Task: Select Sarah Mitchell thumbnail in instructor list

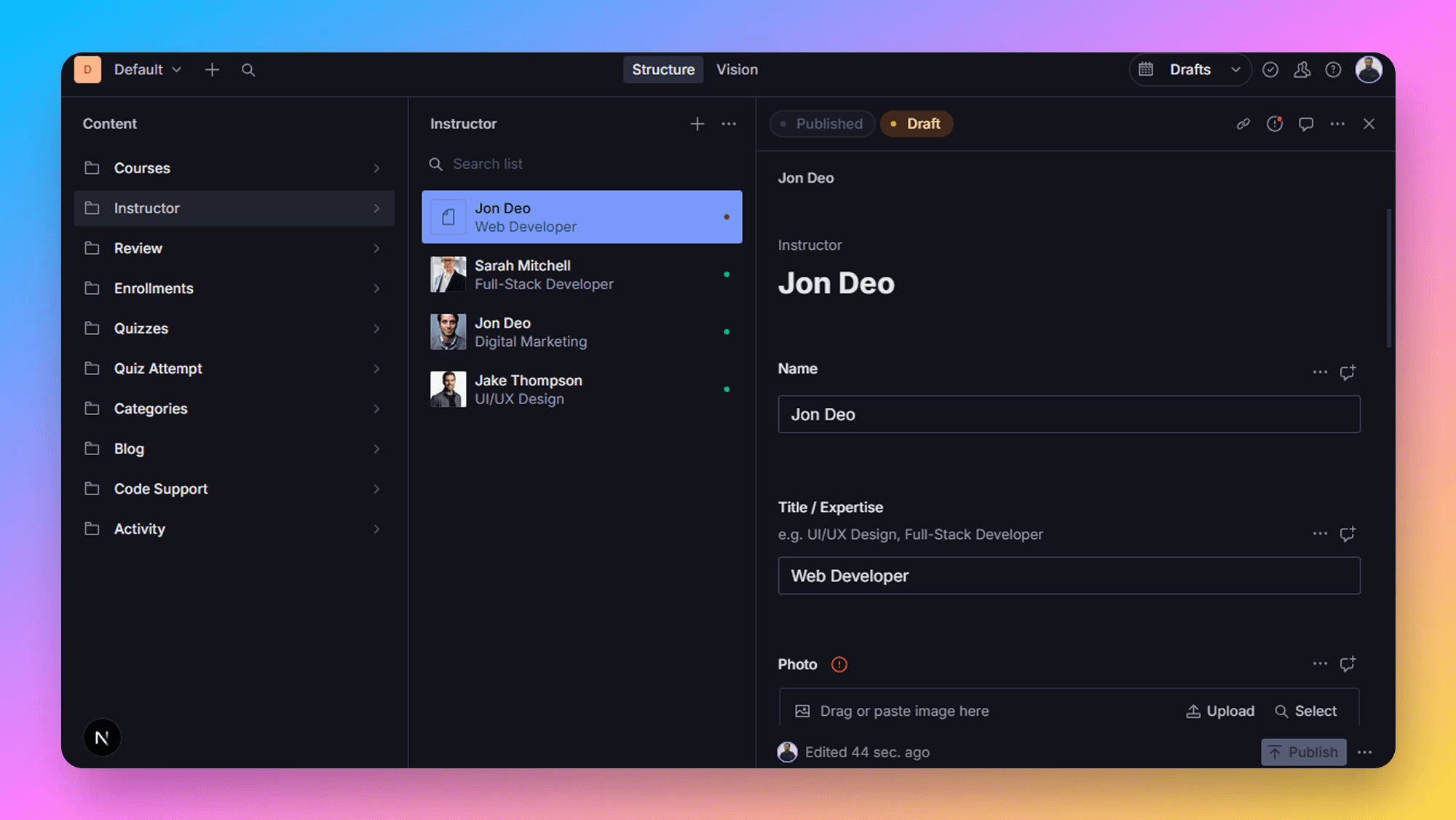Action: pyautogui.click(x=448, y=275)
